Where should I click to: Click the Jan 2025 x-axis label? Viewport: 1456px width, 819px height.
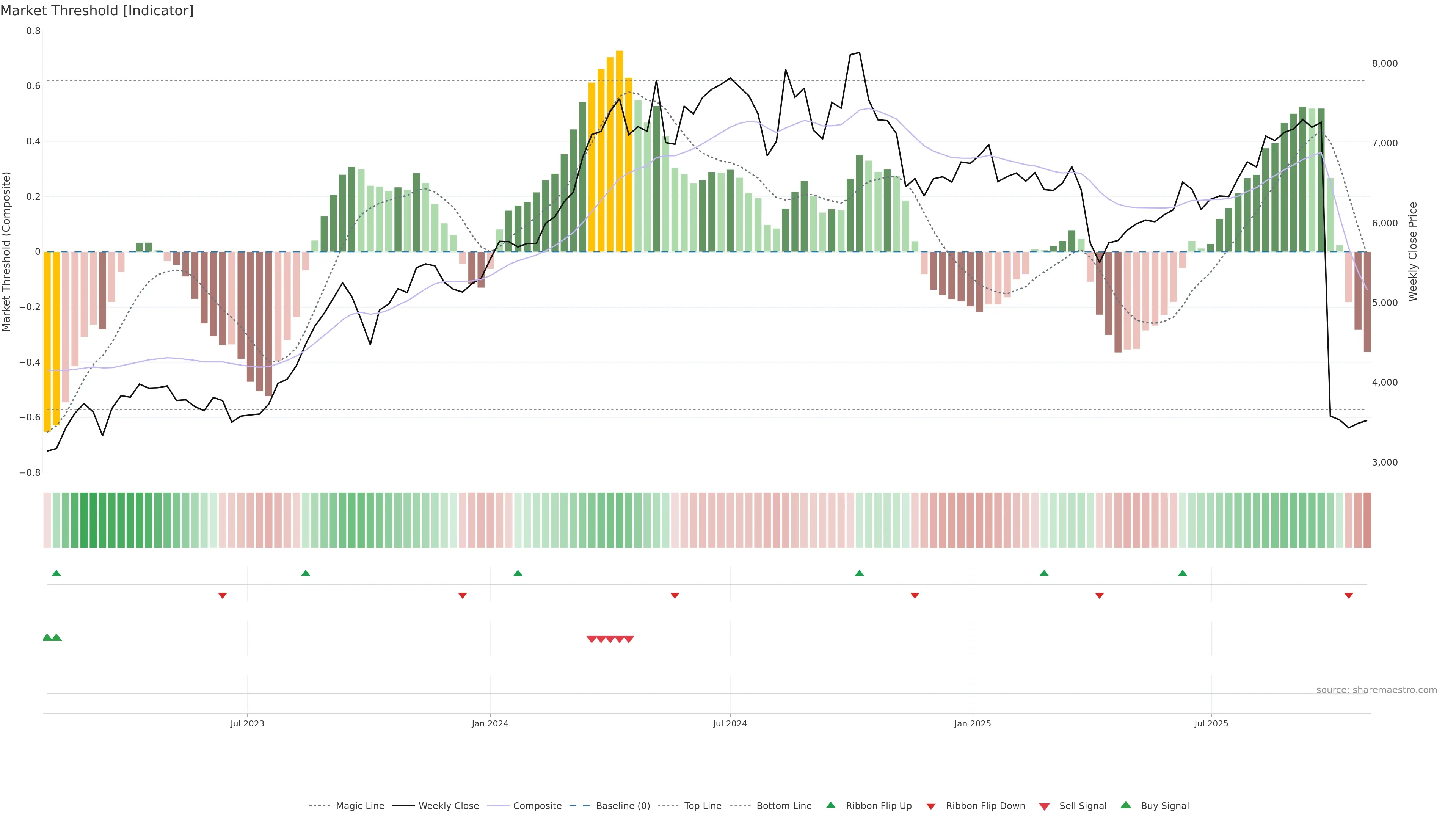click(972, 723)
